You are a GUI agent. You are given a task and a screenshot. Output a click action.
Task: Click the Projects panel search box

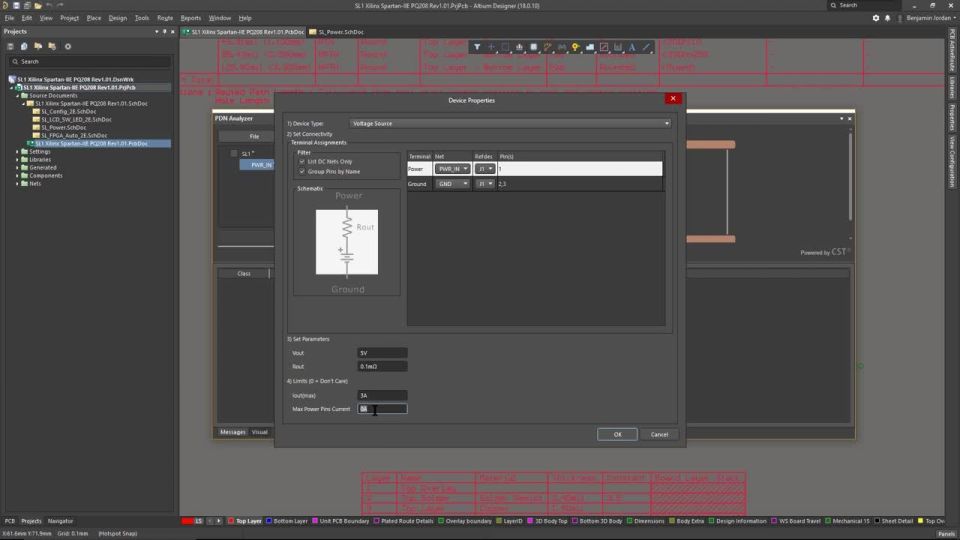point(90,62)
